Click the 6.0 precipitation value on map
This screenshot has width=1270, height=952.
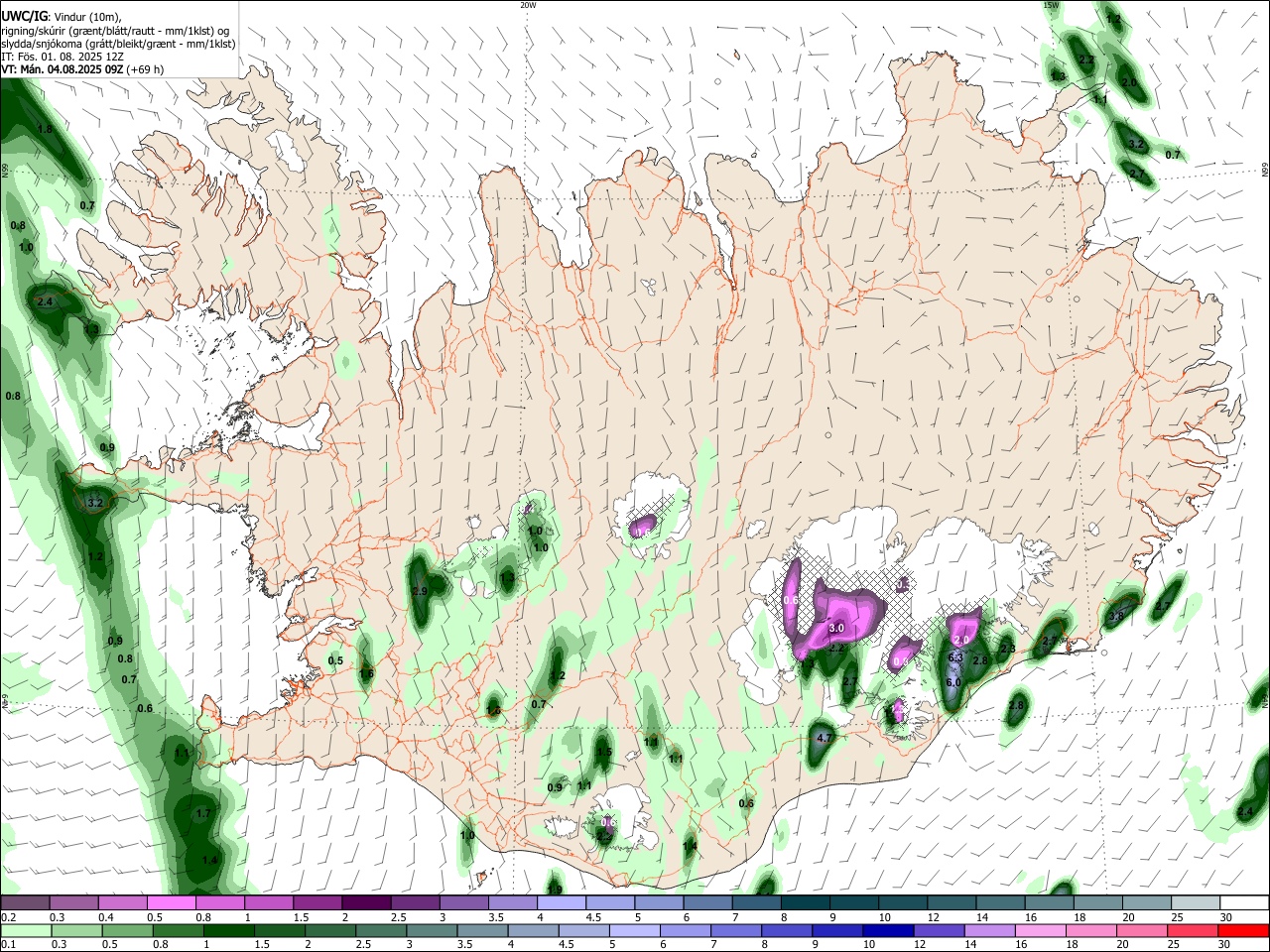[953, 682]
